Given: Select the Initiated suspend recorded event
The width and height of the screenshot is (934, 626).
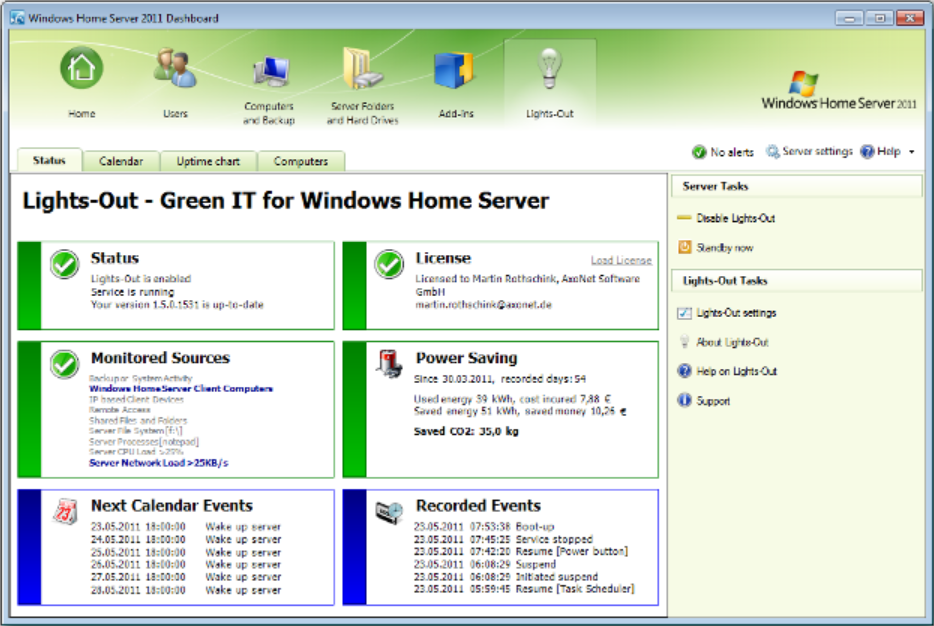Looking at the screenshot, I should 506,577.
